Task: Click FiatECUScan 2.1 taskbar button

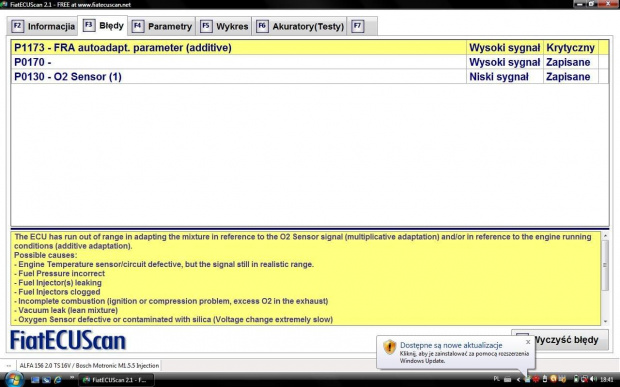Action: (116, 380)
